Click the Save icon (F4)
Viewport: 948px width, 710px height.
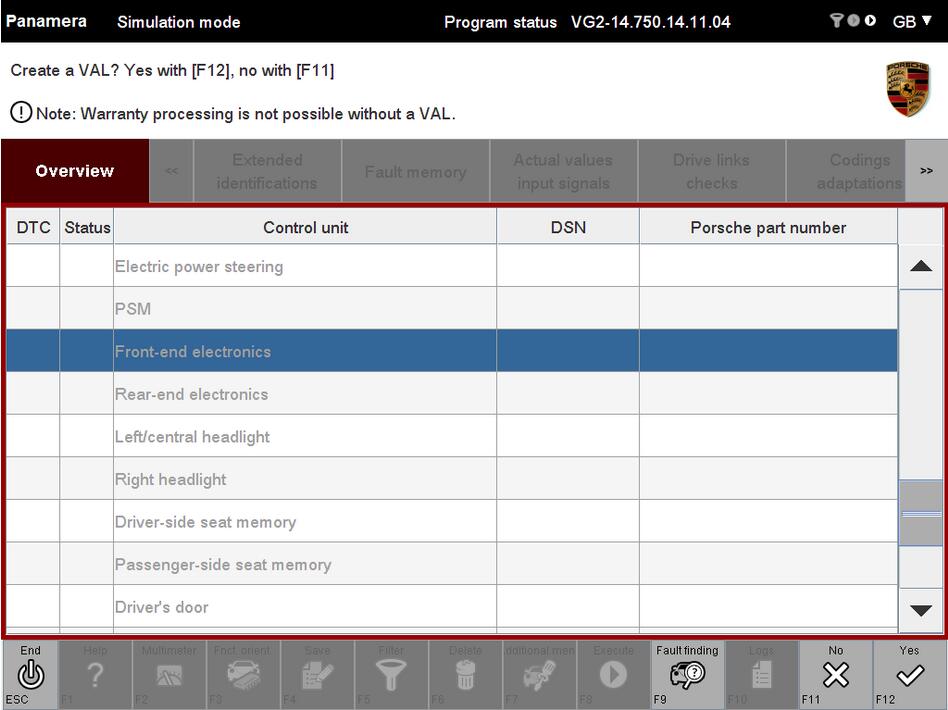pos(317,674)
